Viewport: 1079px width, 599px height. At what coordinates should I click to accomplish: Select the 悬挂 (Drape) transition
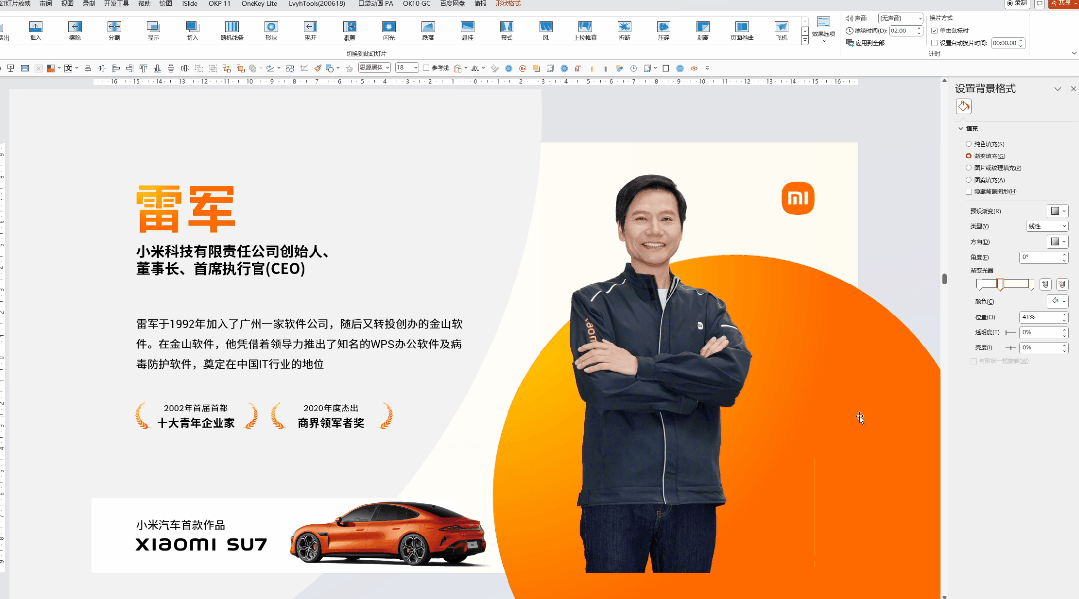[468, 30]
